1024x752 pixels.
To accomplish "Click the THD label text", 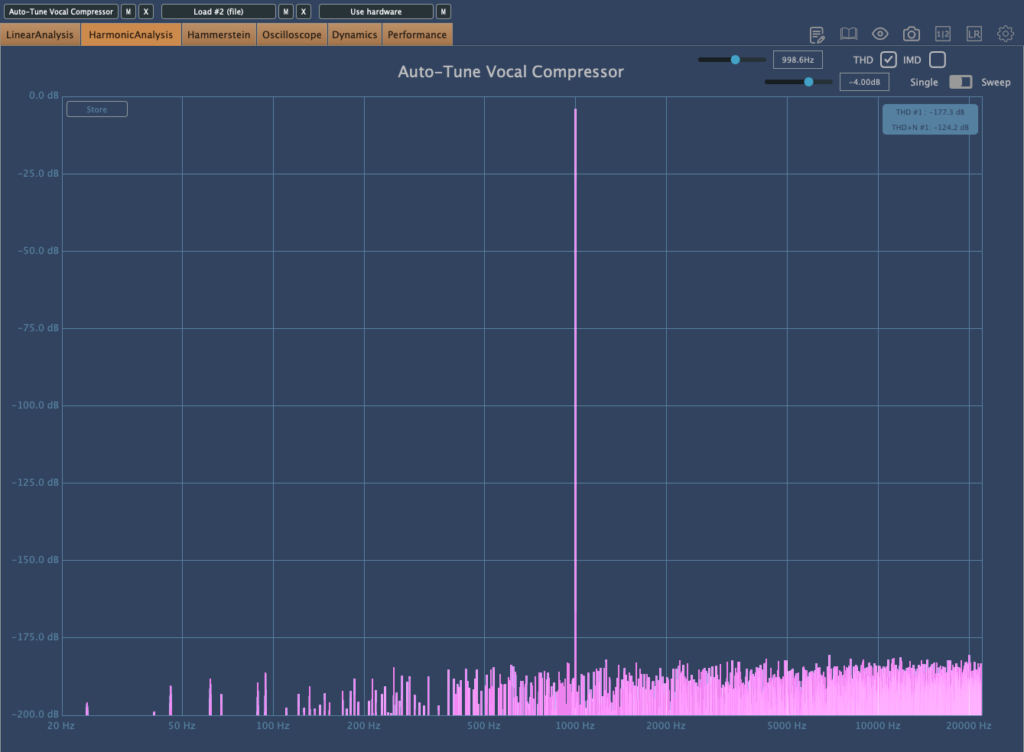I will [863, 60].
